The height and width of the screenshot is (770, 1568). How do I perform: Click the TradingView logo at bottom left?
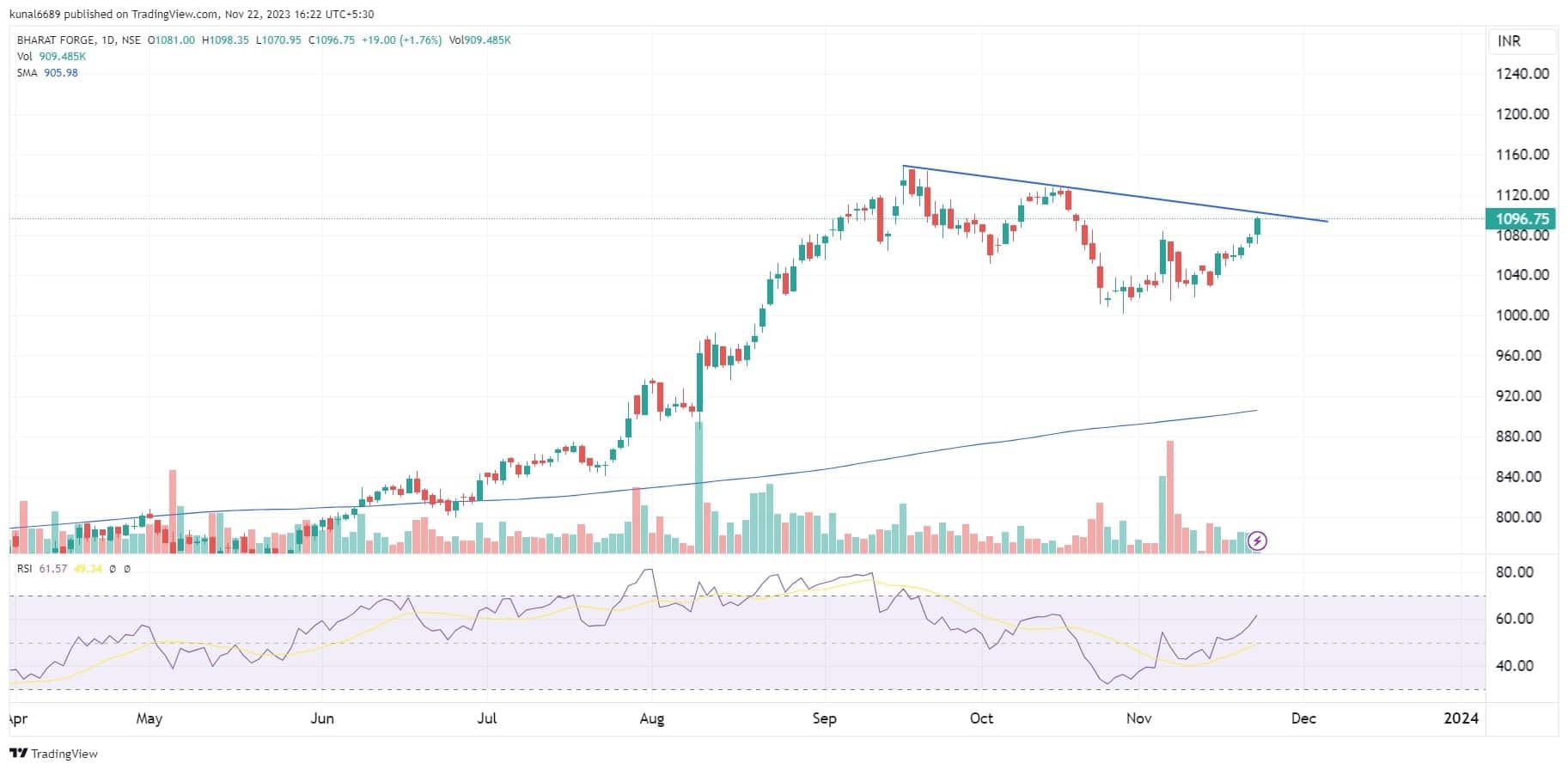point(54,754)
